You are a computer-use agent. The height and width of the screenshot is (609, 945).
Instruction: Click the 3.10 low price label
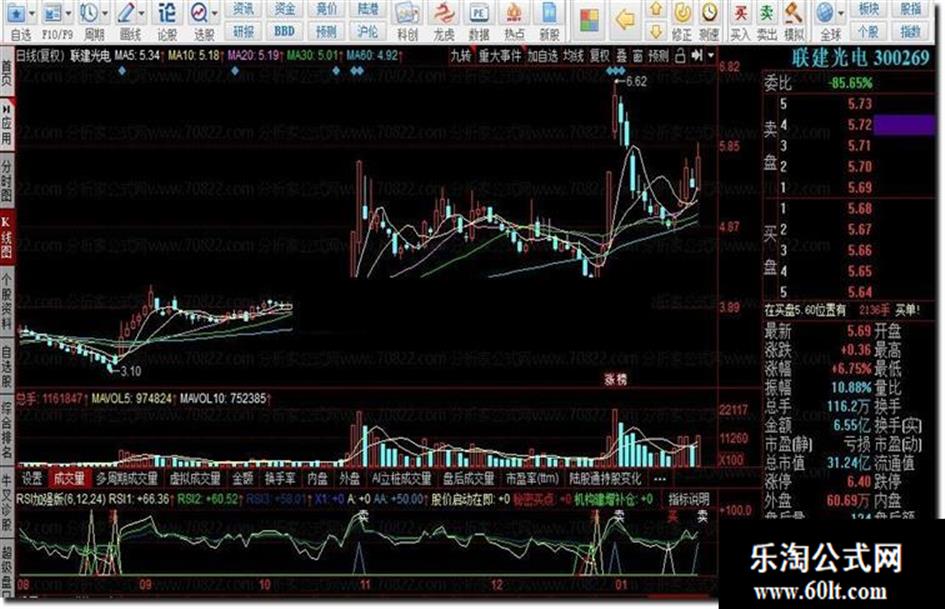[x=131, y=371]
